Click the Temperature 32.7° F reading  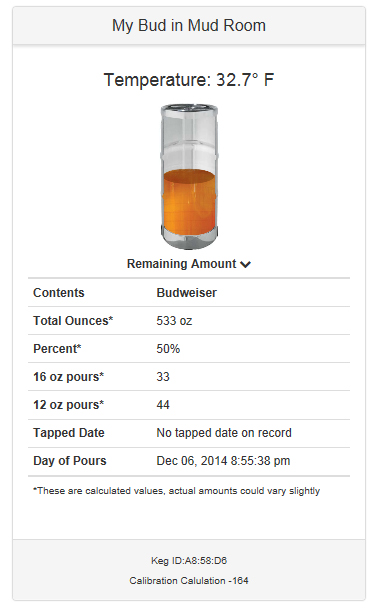(189, 80)
